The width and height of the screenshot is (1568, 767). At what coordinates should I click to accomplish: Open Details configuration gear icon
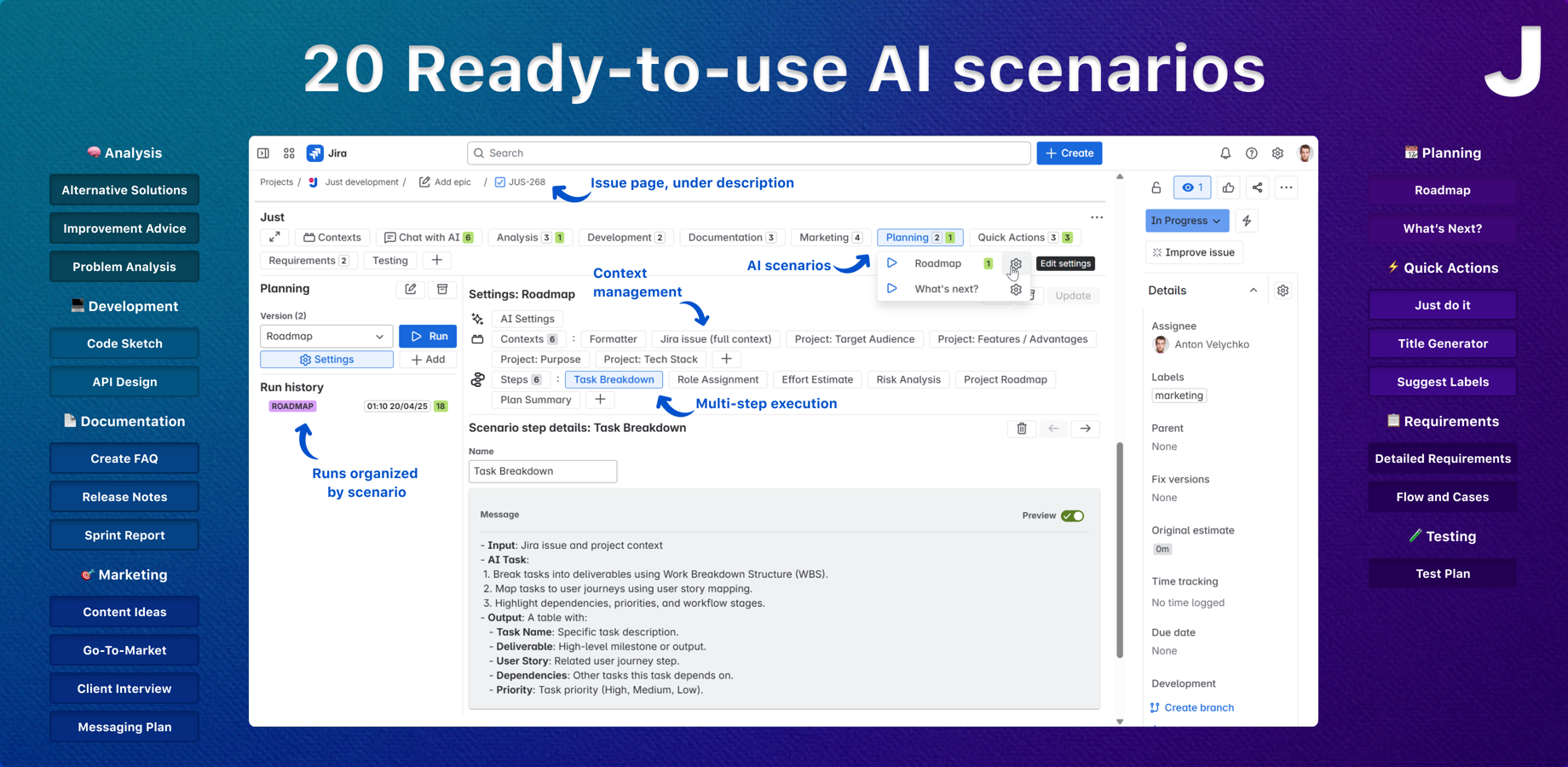(1283, 291)
